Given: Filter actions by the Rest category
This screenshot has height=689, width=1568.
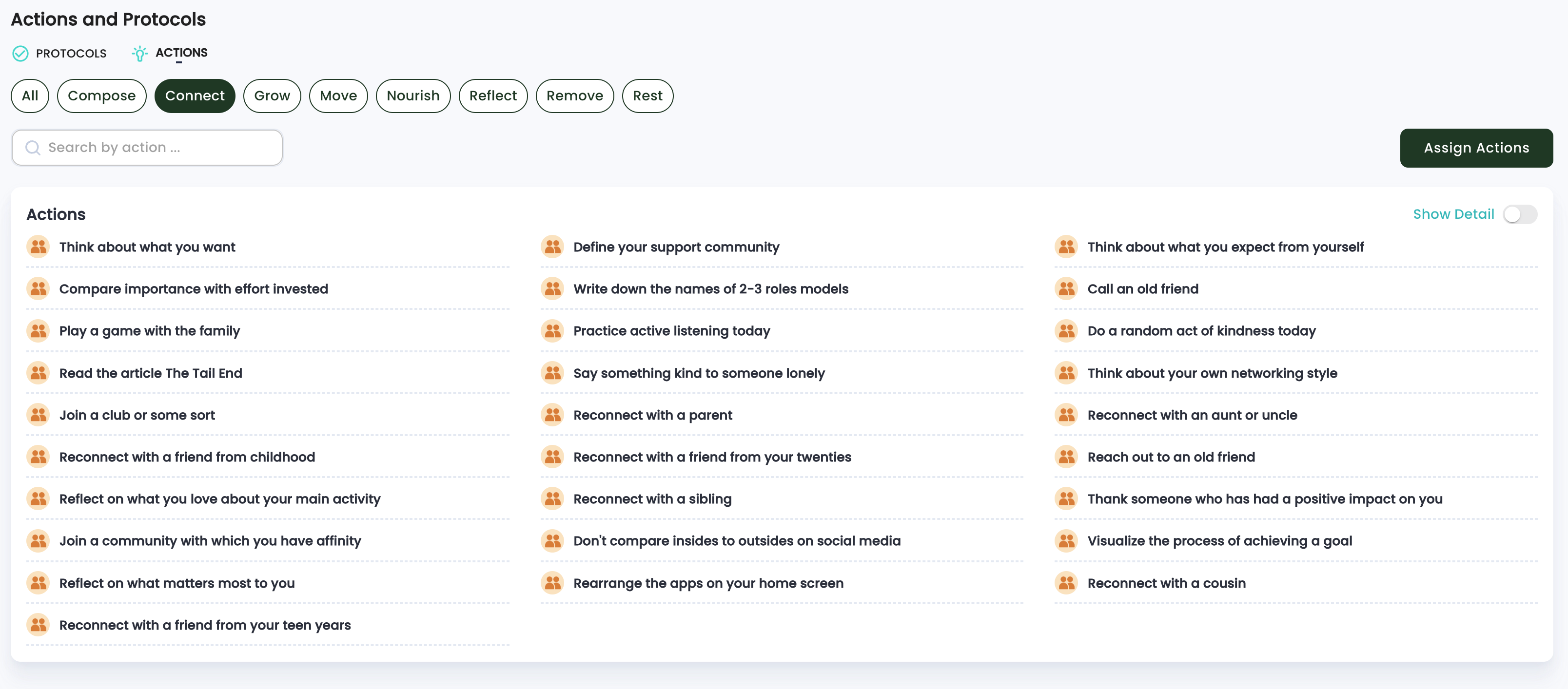Looking at the screenshot, I should pyautogui.click(x=647, y=96).
